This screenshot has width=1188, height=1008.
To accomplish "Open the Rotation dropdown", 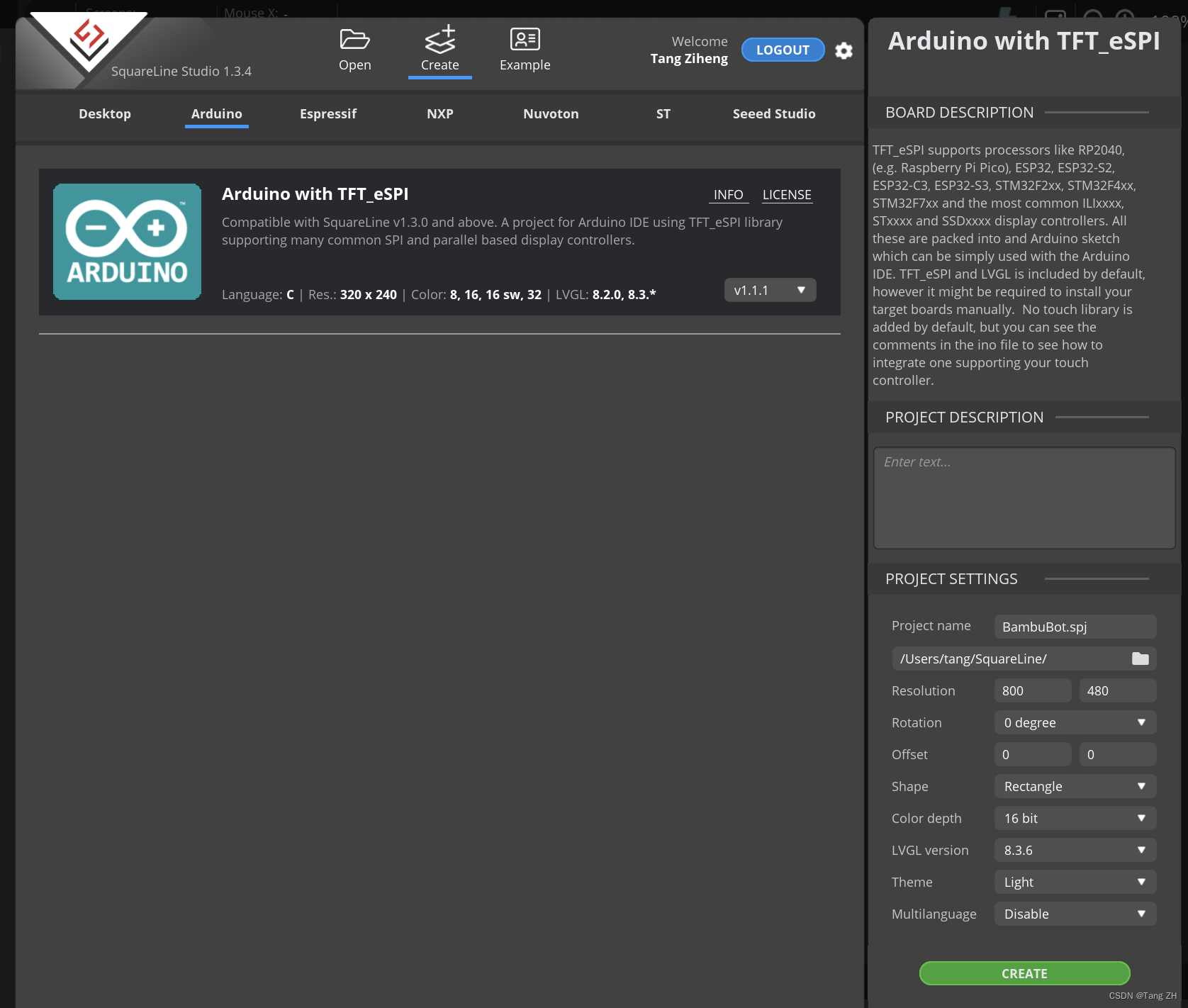I will click(x=1075, y=722).
